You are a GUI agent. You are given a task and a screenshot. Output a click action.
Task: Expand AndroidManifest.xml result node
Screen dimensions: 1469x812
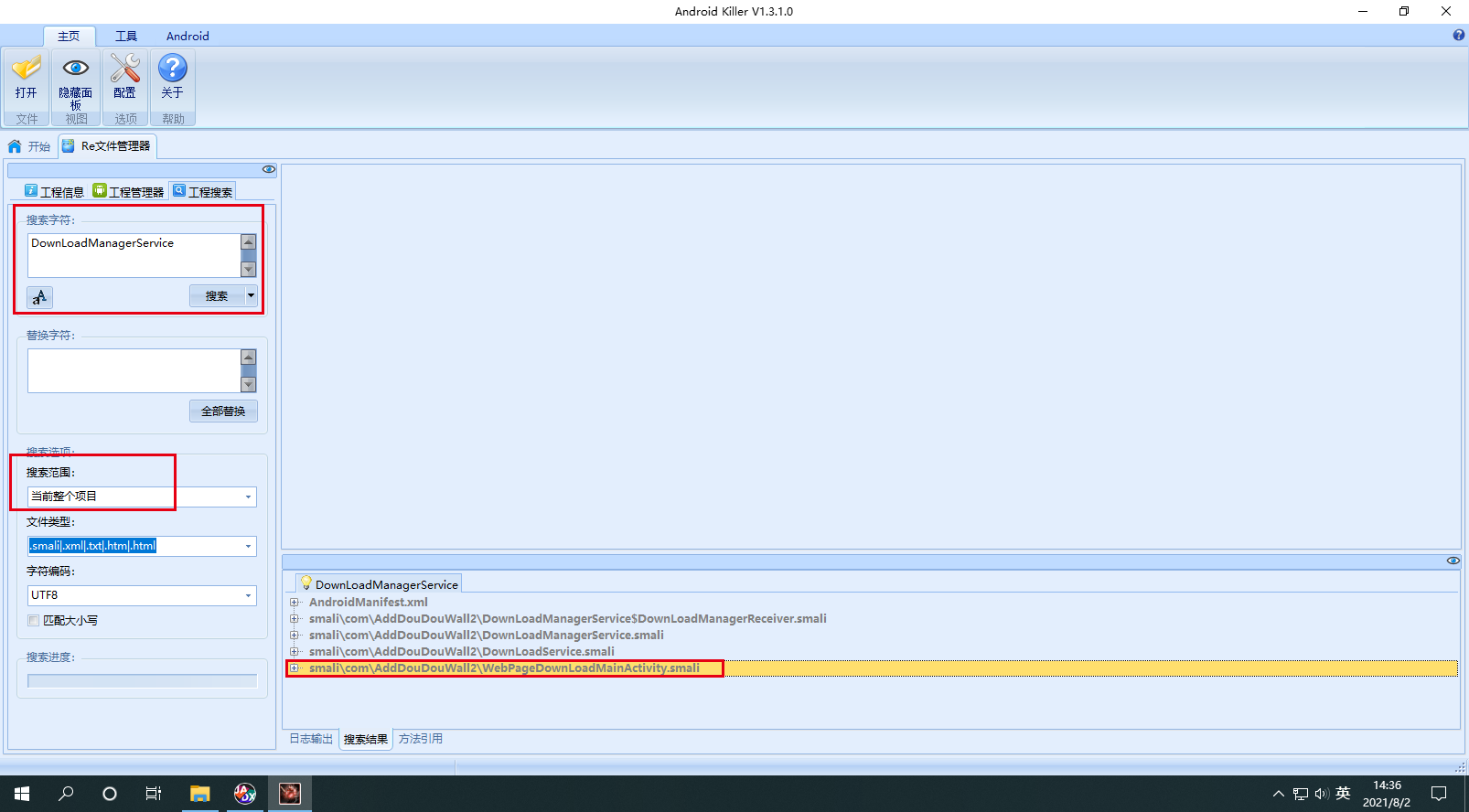(x=295, y=602)
